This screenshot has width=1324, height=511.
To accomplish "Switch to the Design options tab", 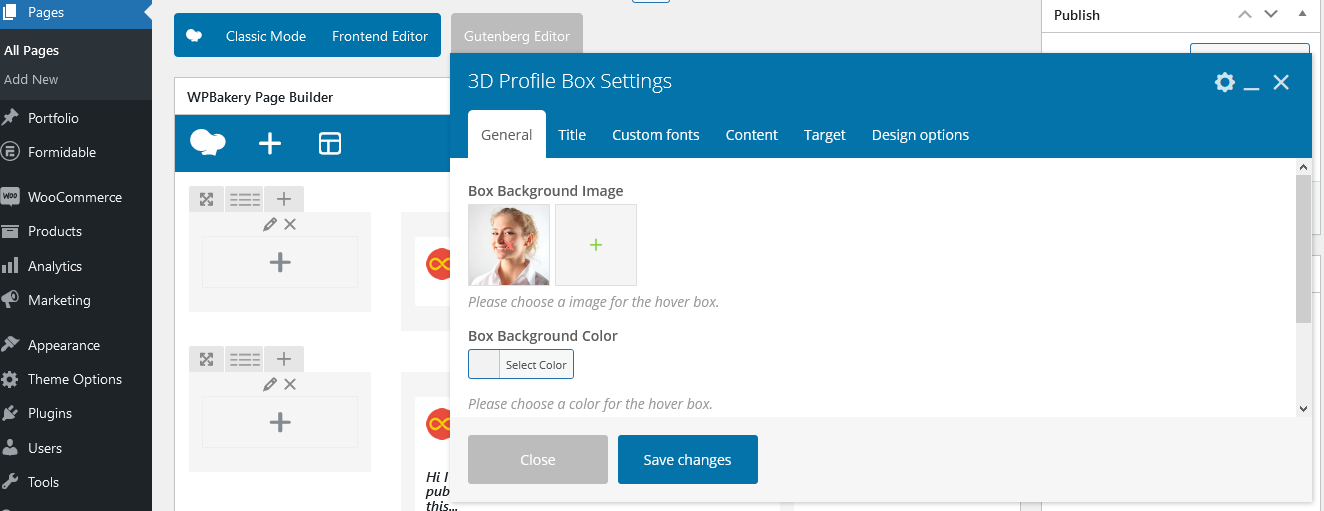I will coord(920,135).
